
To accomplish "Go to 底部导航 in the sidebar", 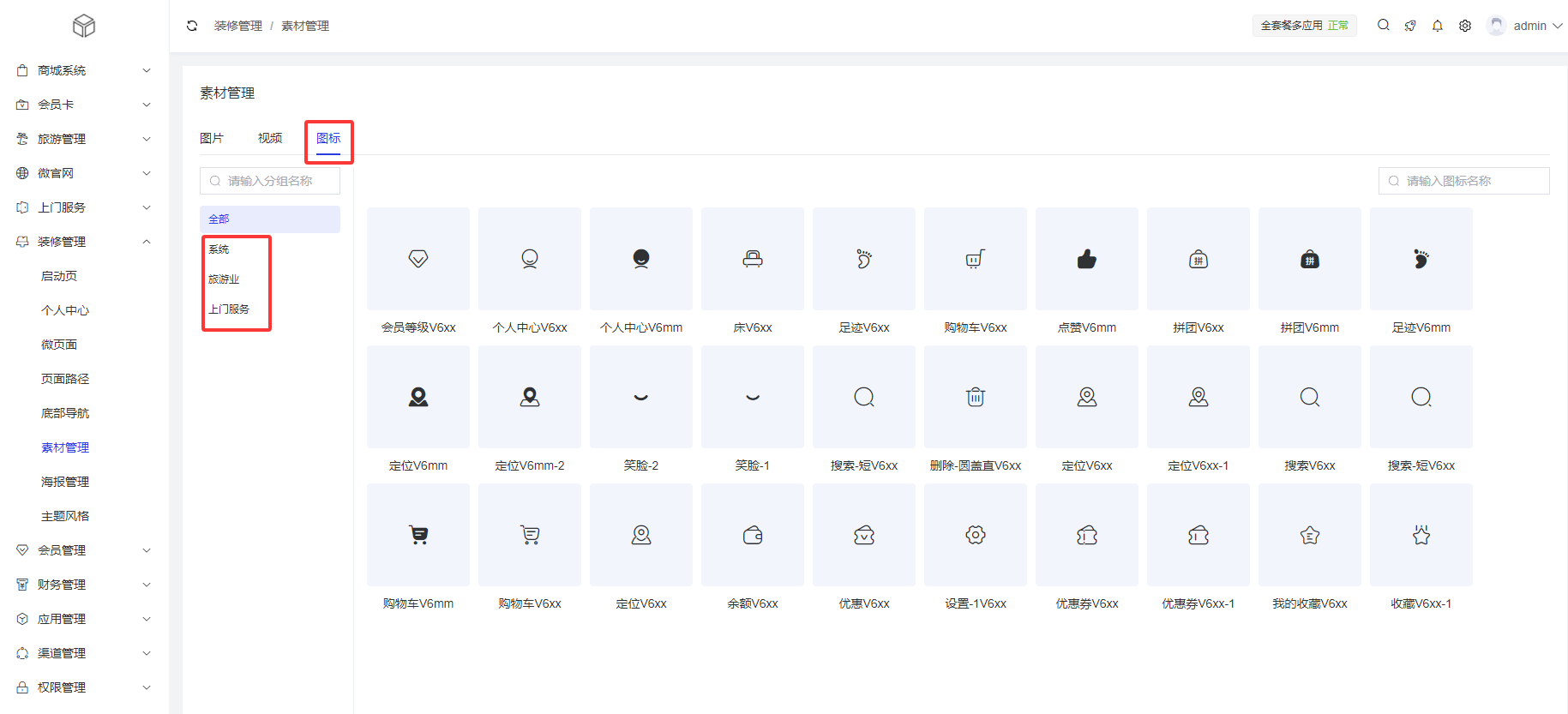I will click(65, 413).
